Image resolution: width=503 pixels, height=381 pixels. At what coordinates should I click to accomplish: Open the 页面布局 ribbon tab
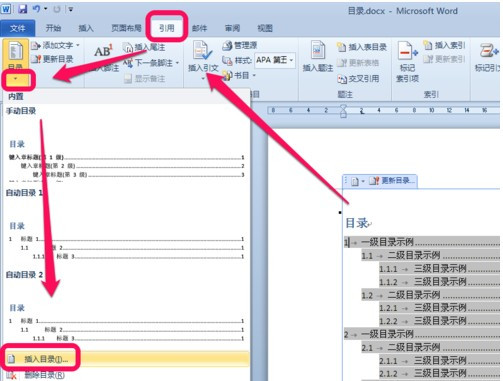tap(126, 28)
